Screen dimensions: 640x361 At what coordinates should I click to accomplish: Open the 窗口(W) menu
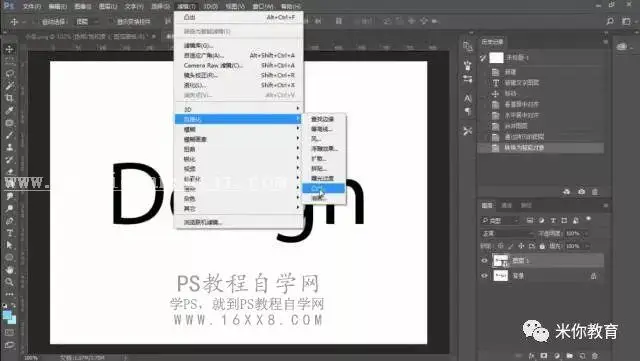263,6
